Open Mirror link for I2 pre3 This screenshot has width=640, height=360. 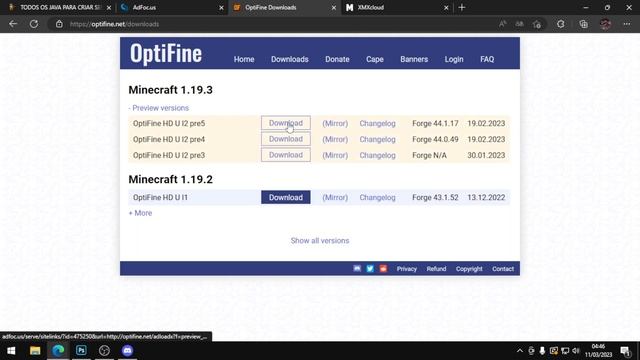[335, 155]
